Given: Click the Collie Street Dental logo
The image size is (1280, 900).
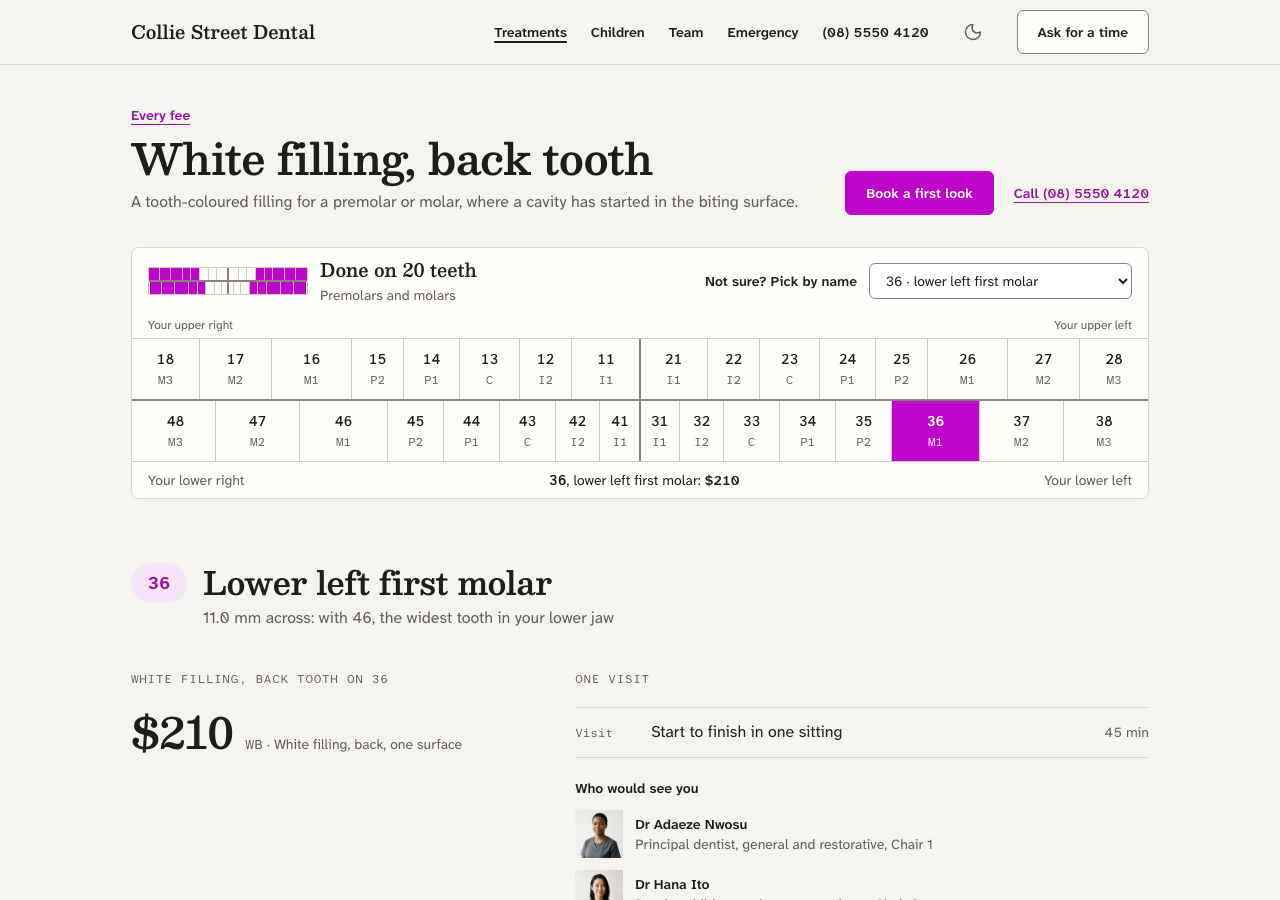Looking at the screenshot, I should click(x=223, y=32).
